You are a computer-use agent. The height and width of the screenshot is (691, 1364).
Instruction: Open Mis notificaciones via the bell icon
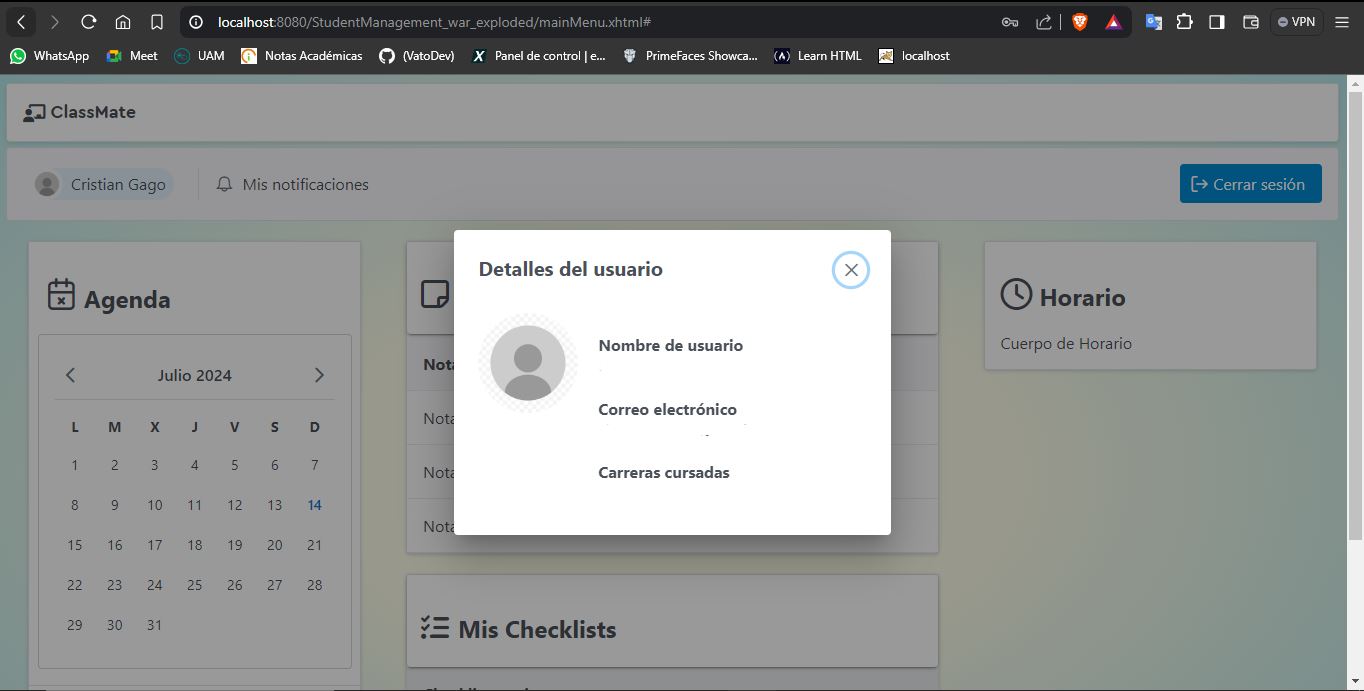click(x=223, y=183)
